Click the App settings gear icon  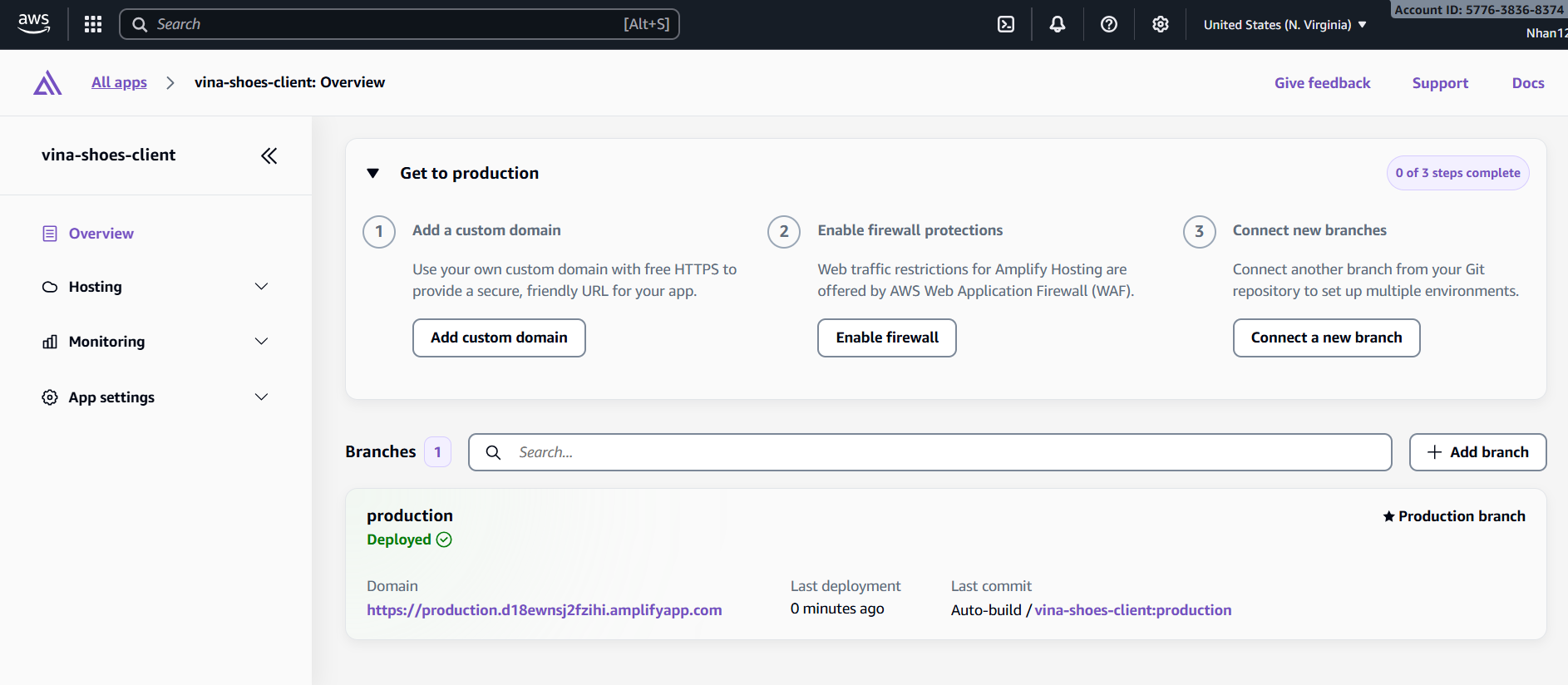50,397
